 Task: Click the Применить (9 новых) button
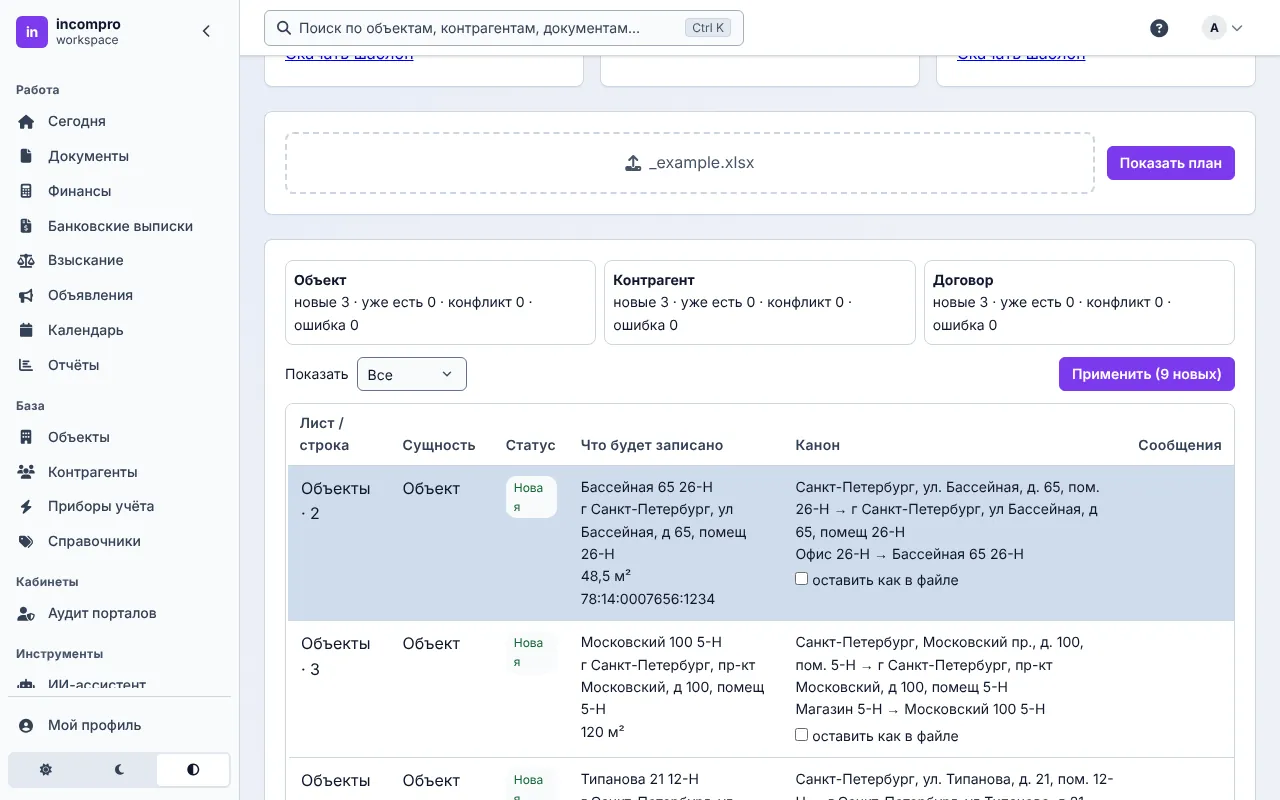pyautogui.click(x=1146, y=374)
